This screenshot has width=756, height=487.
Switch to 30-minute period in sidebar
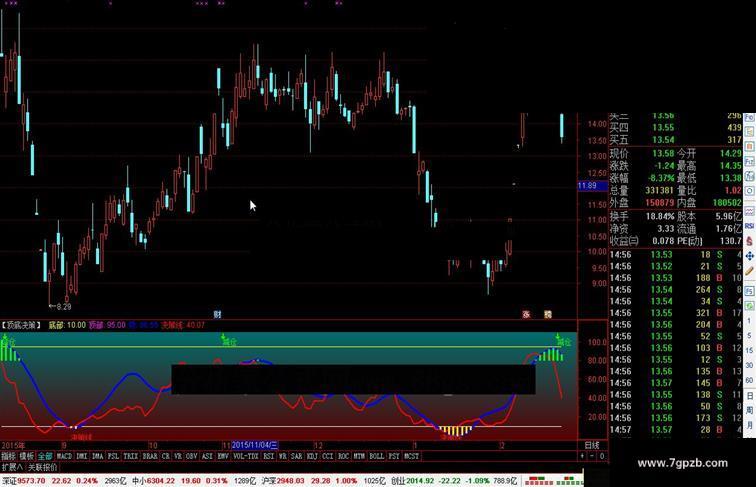pos(749,365)
